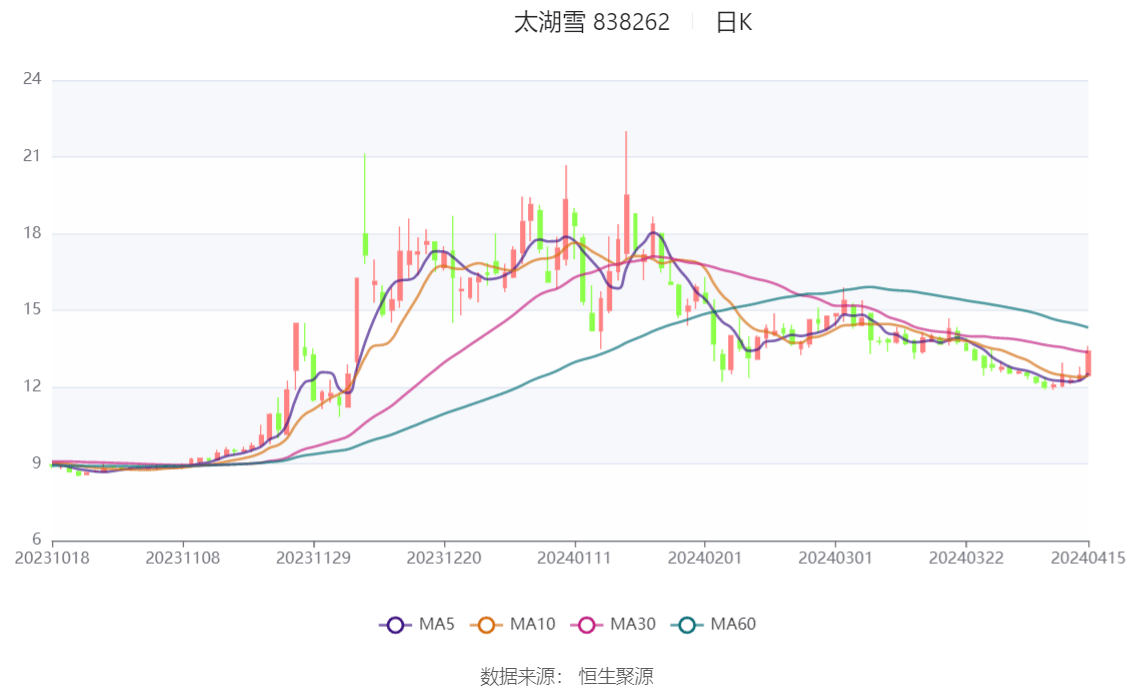
Task: Click the teal MA60 legend circle marker
Action: tap(687, 624)
